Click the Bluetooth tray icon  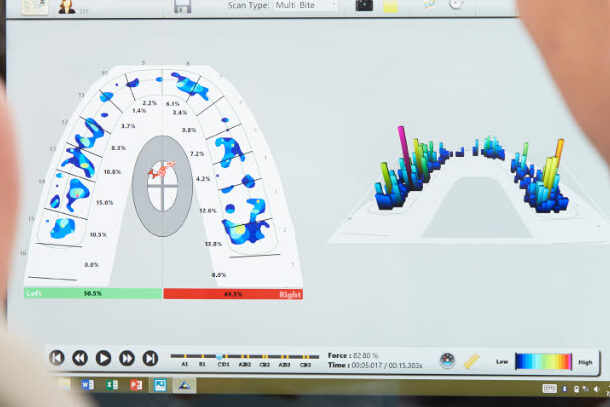pos(564,389)
